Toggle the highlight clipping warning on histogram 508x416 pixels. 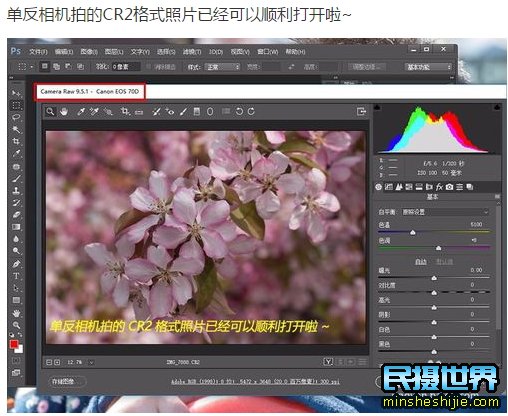tap(497, 107)
